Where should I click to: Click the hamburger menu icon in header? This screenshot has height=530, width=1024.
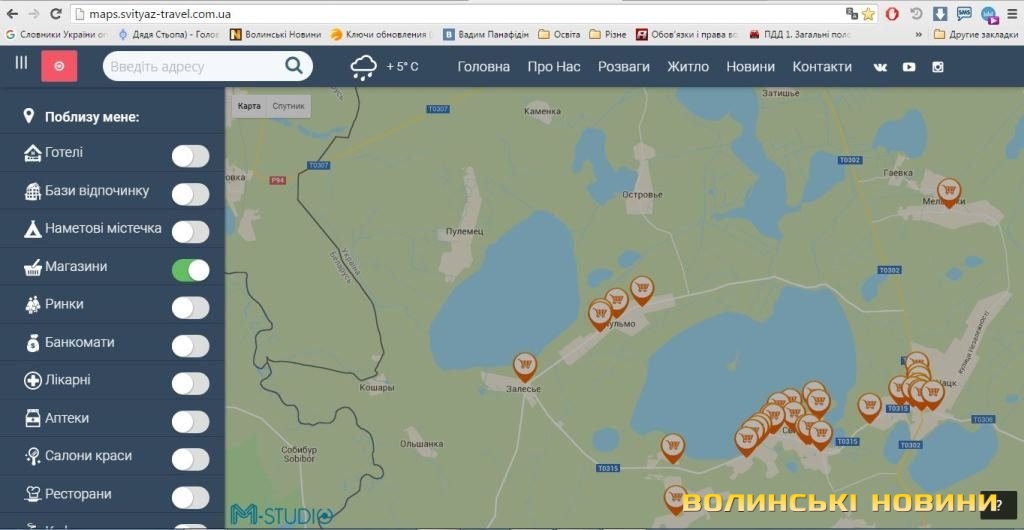click(x=21, y=63)
